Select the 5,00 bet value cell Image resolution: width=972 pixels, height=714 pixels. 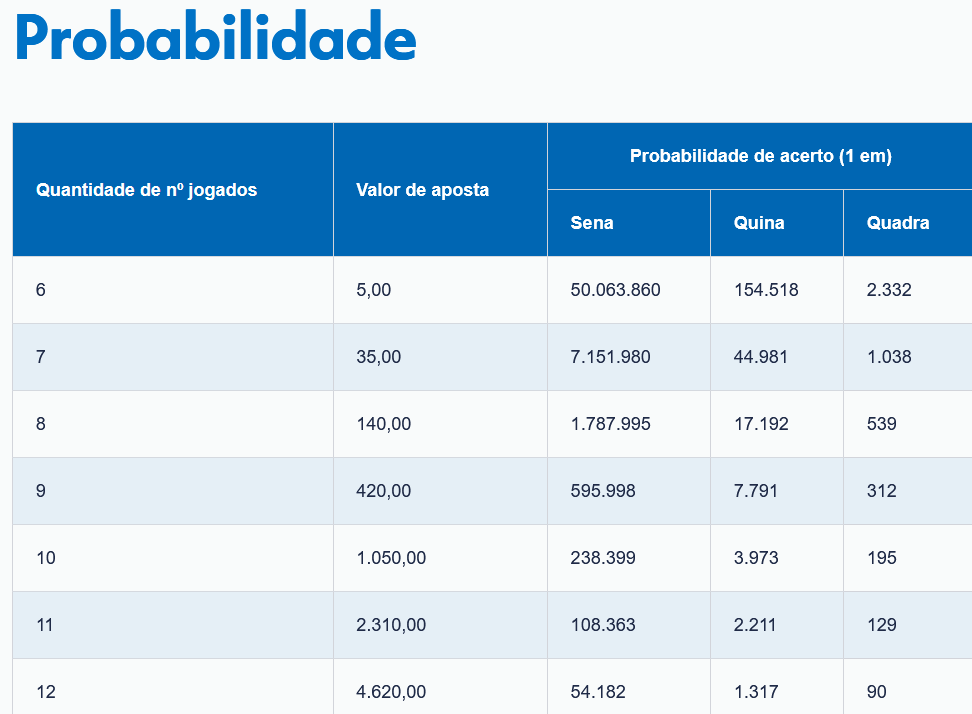[374, 290]
